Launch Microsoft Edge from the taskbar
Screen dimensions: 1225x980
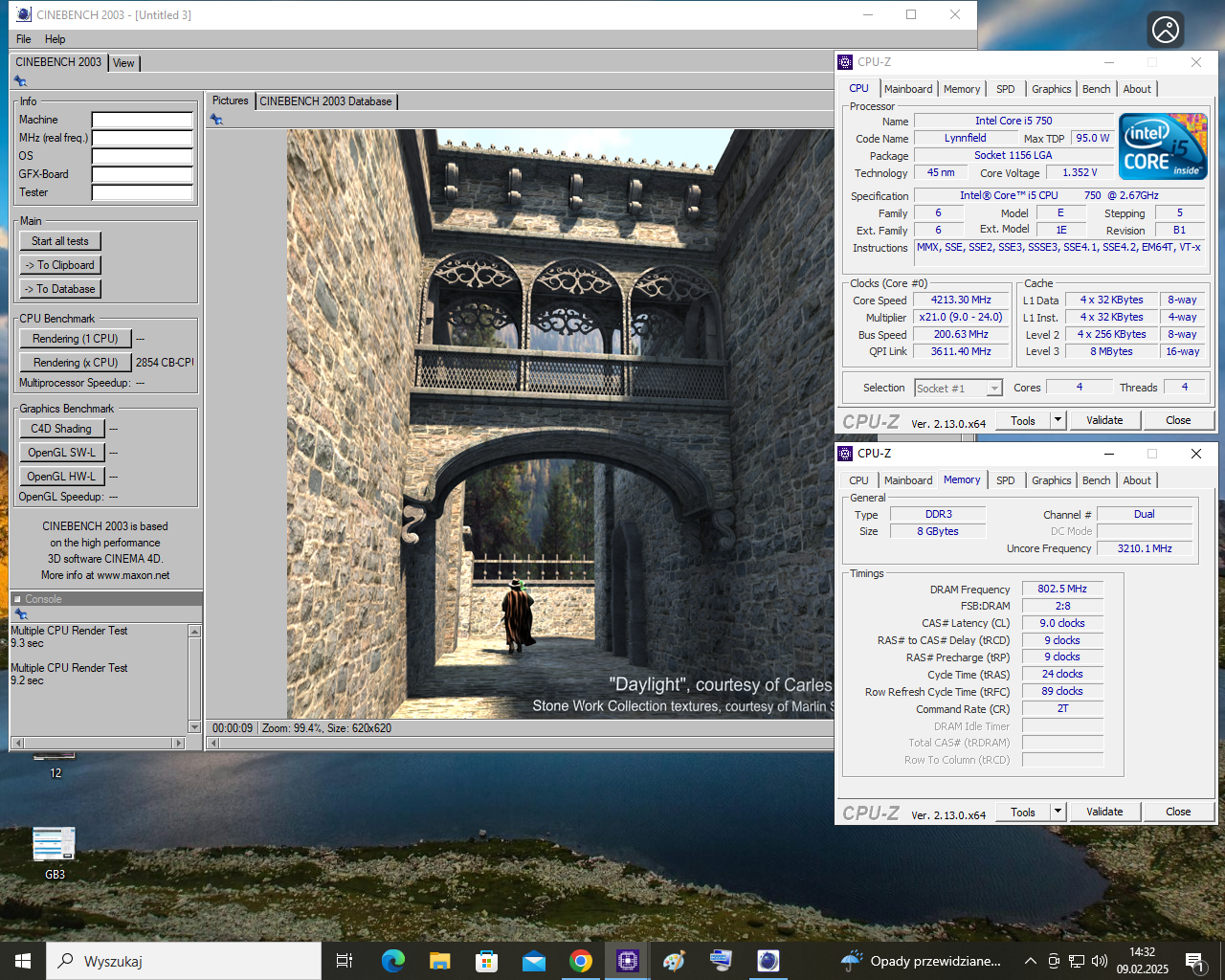[x=392, y=961]
